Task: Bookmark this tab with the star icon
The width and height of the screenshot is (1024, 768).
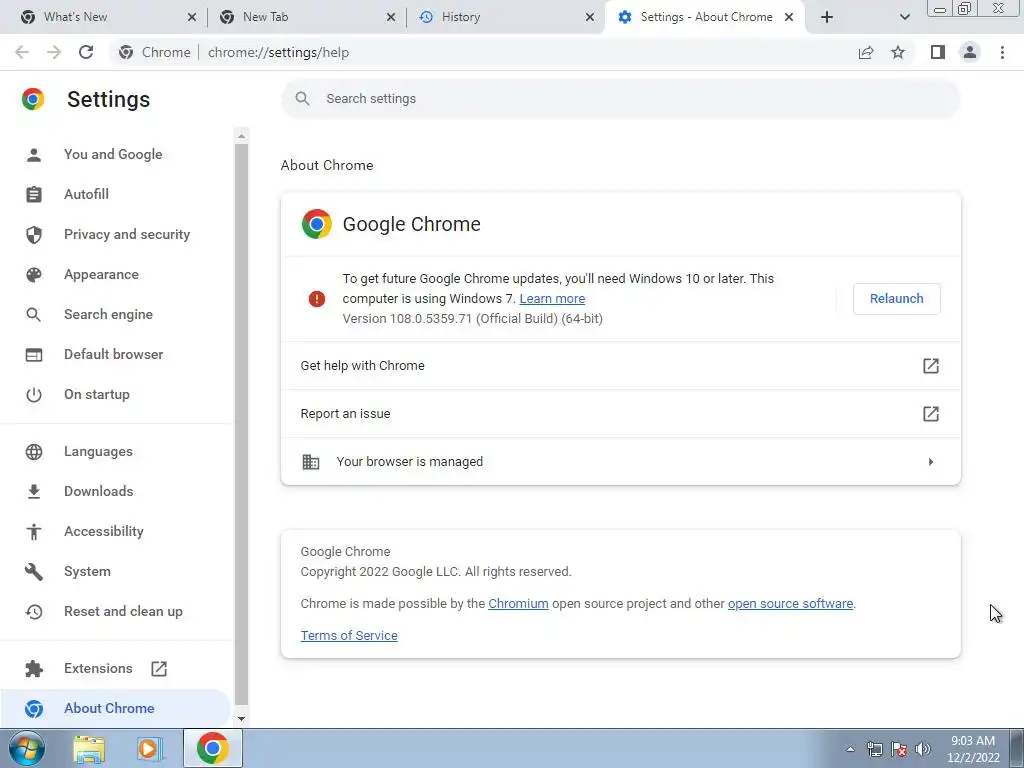Action: click(898, 52)
